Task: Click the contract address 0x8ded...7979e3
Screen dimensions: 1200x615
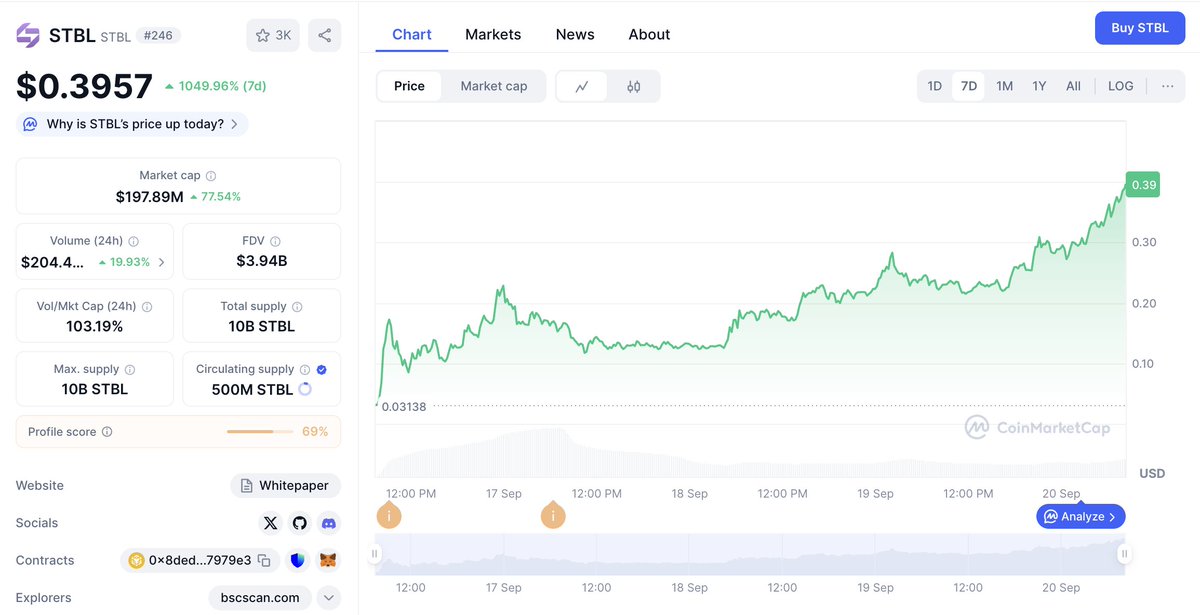Action: 201,560
